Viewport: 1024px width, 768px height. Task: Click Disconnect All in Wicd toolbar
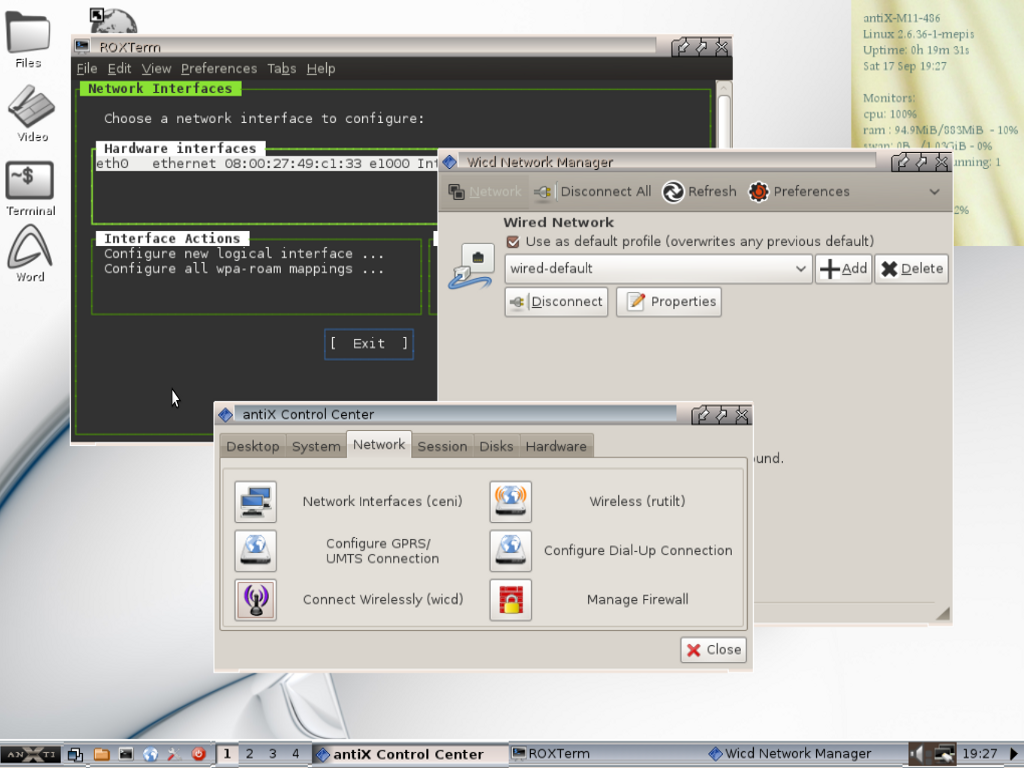(x=592, y=191)
